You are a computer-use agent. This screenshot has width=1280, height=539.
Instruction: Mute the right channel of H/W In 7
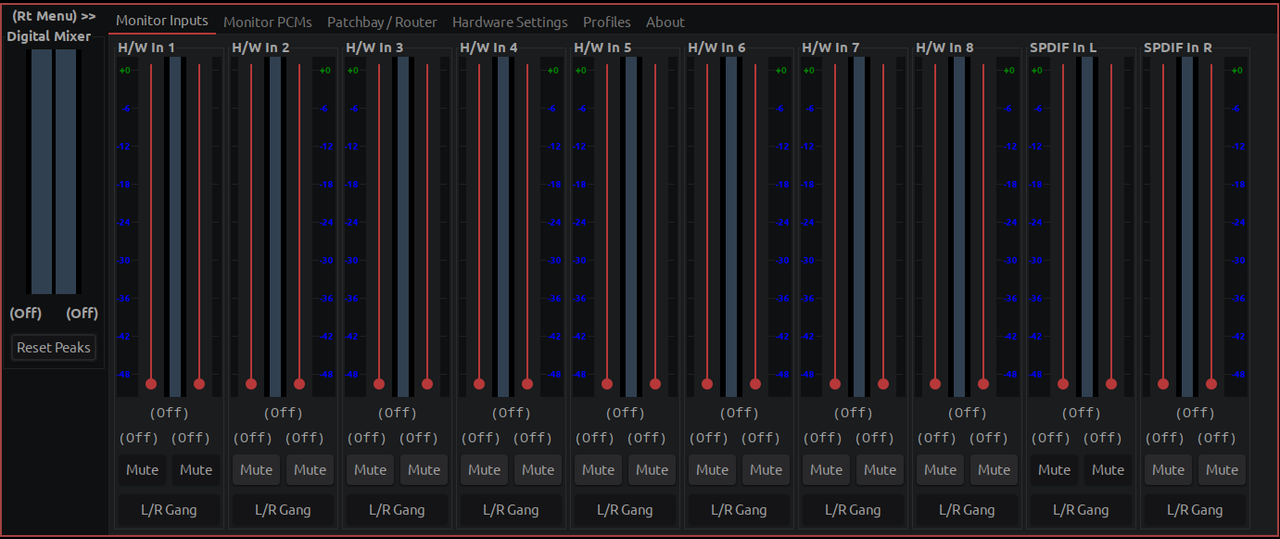coord(880,470)
